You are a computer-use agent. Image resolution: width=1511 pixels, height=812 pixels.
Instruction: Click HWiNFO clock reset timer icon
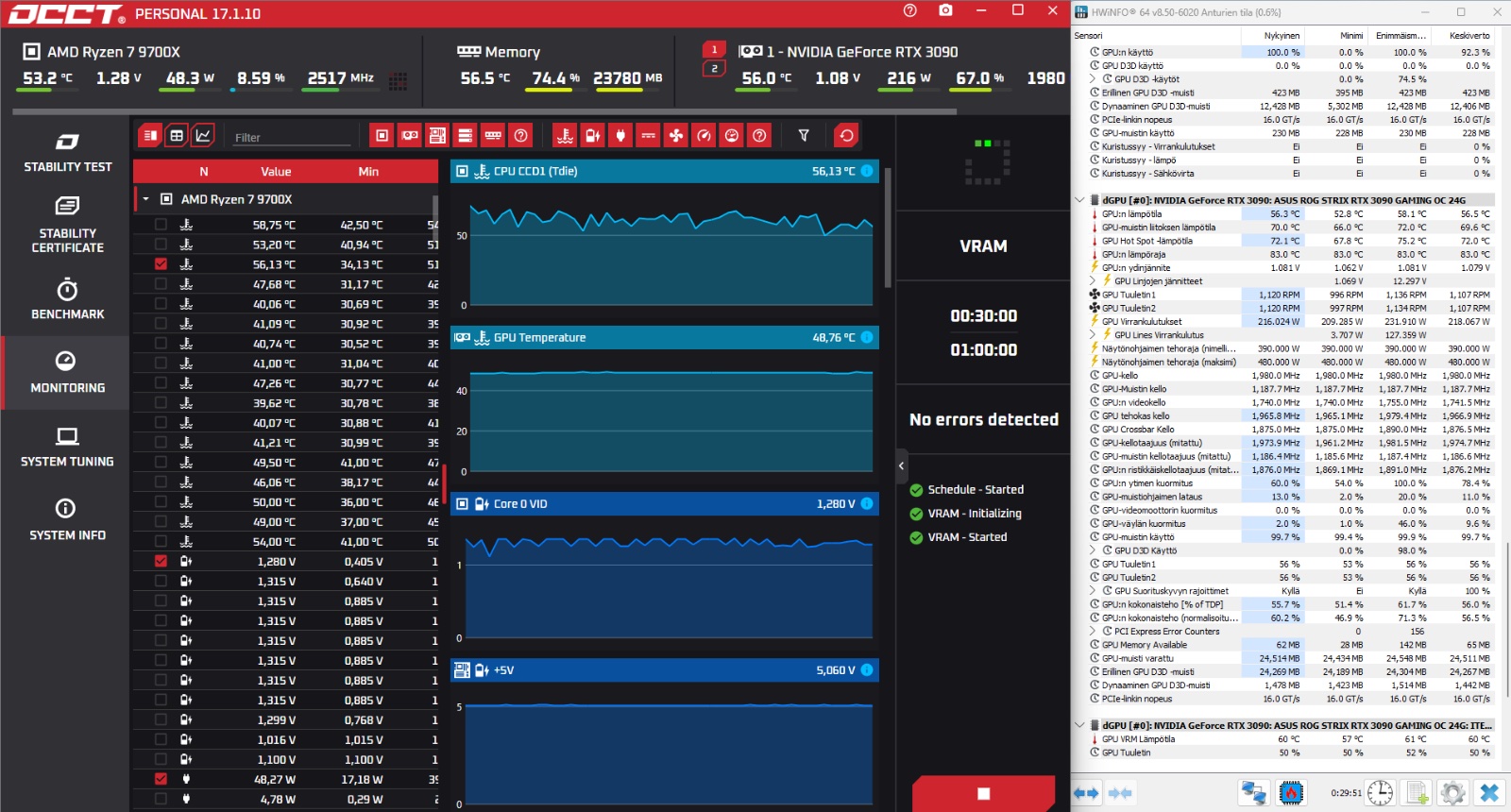tap(1381, 793)
